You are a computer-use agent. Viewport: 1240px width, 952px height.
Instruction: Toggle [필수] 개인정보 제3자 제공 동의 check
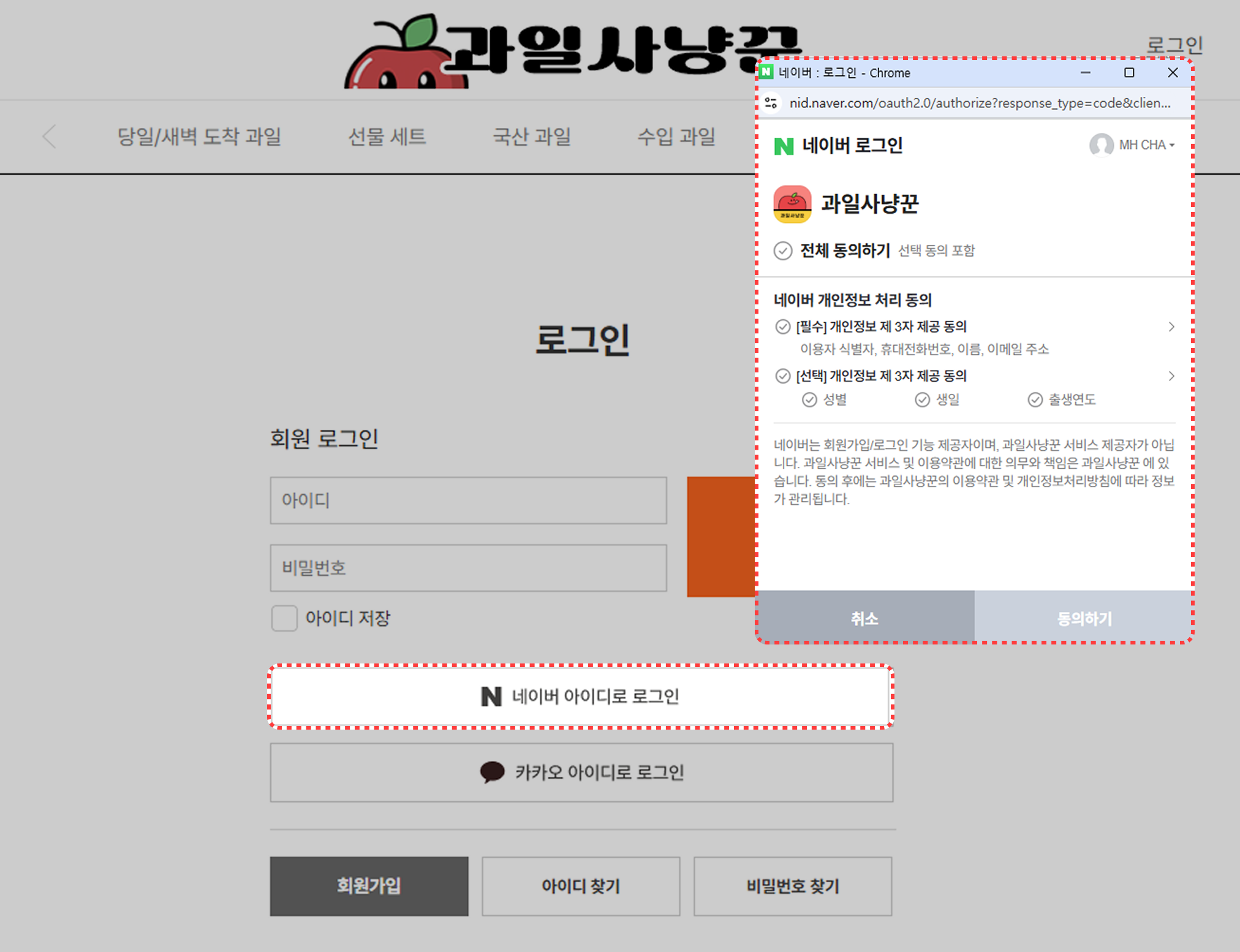click(x=782, y=327)
